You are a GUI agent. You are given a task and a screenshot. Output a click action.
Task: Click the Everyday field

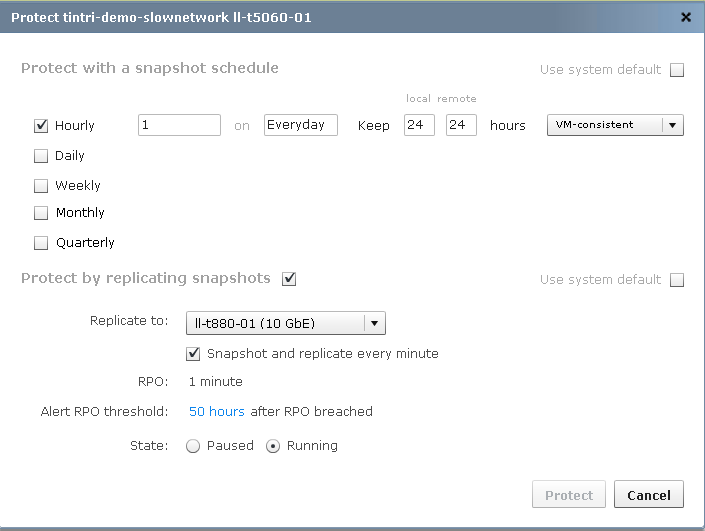(301, 125)
